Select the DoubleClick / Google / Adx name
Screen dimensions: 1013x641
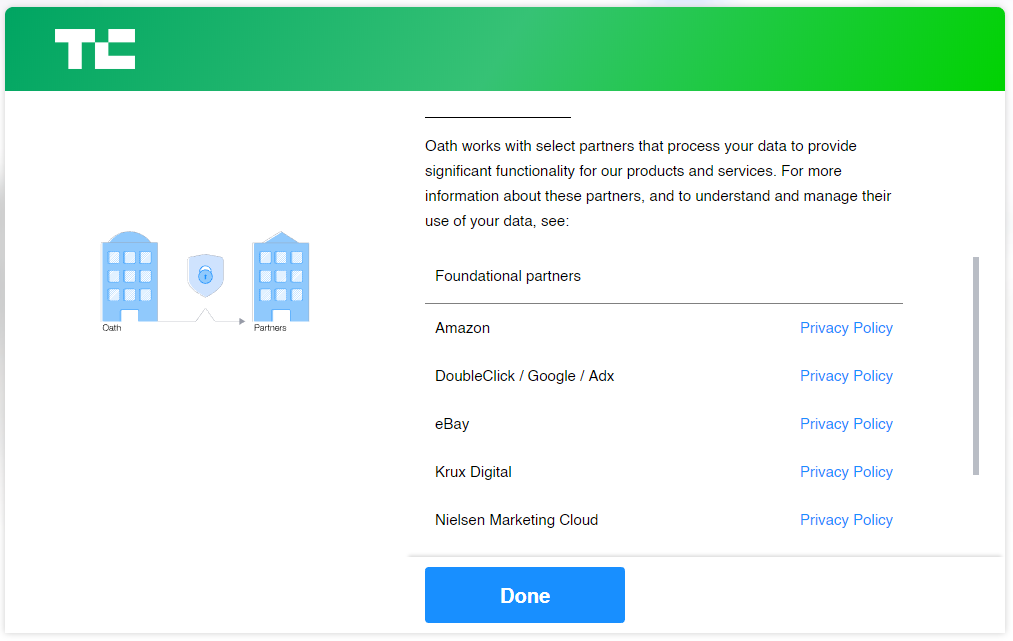coord(525,376)
